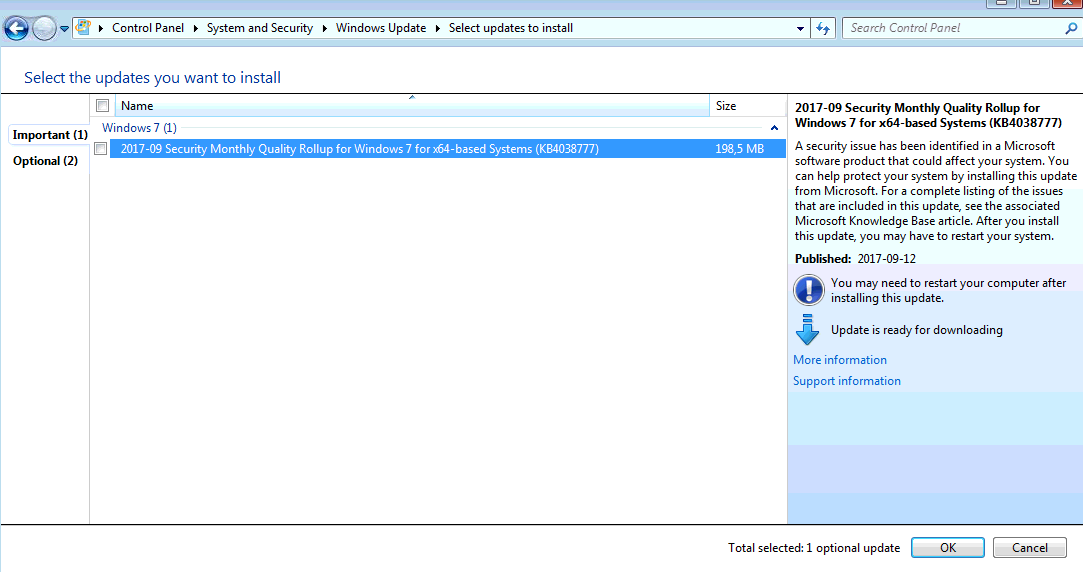Screen dimensions: 1083x572
Task: Click the refresh button beside address bar
Action: pyautogui.click(x=823, y=28)
